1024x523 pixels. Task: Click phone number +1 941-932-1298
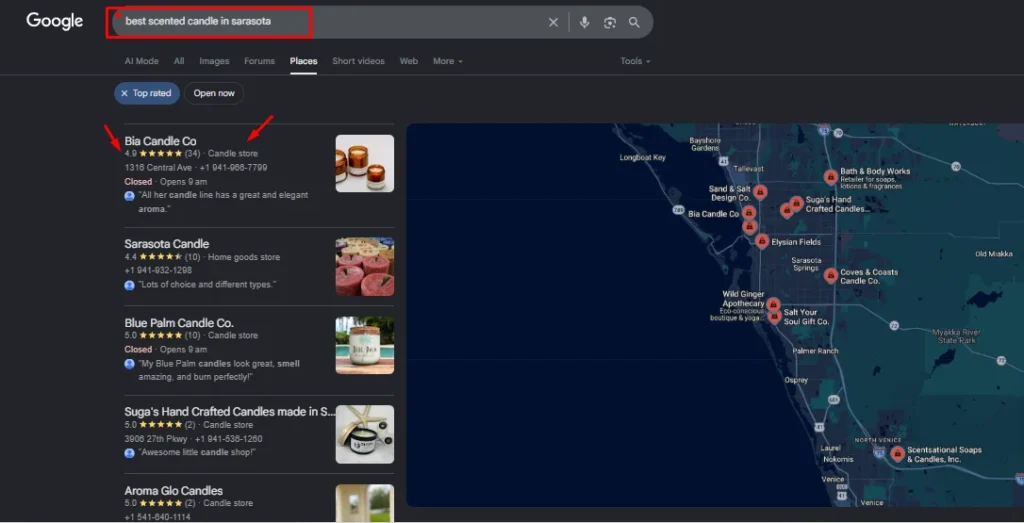pos(158,270)
